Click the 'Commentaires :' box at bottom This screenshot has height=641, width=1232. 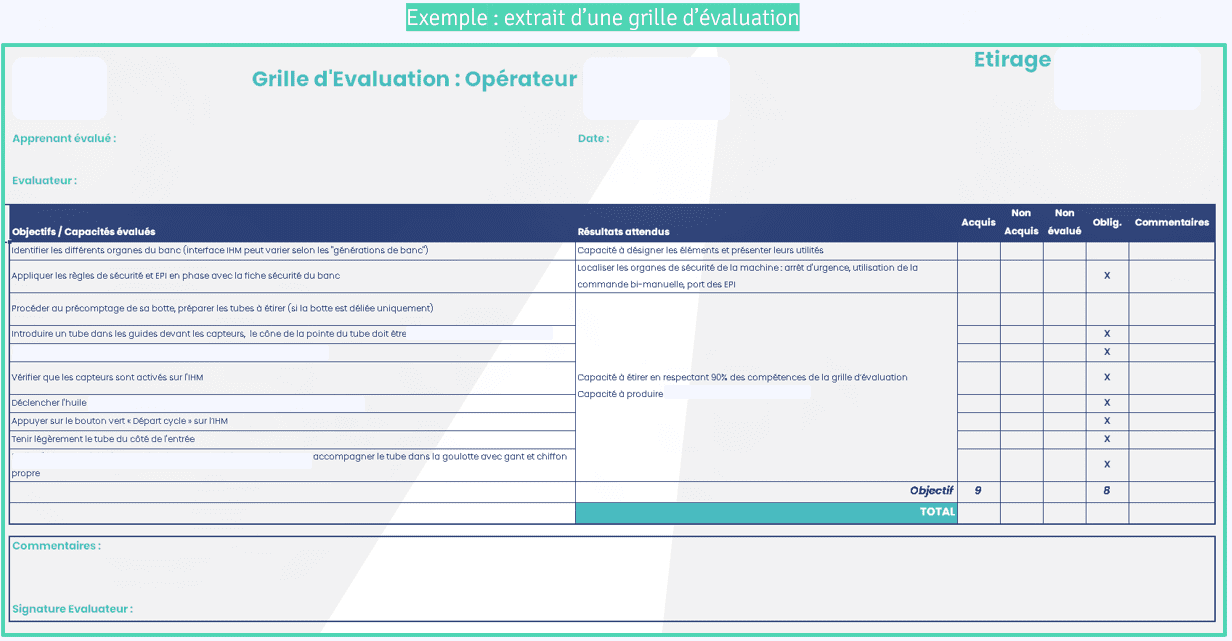tap(56, 546)
